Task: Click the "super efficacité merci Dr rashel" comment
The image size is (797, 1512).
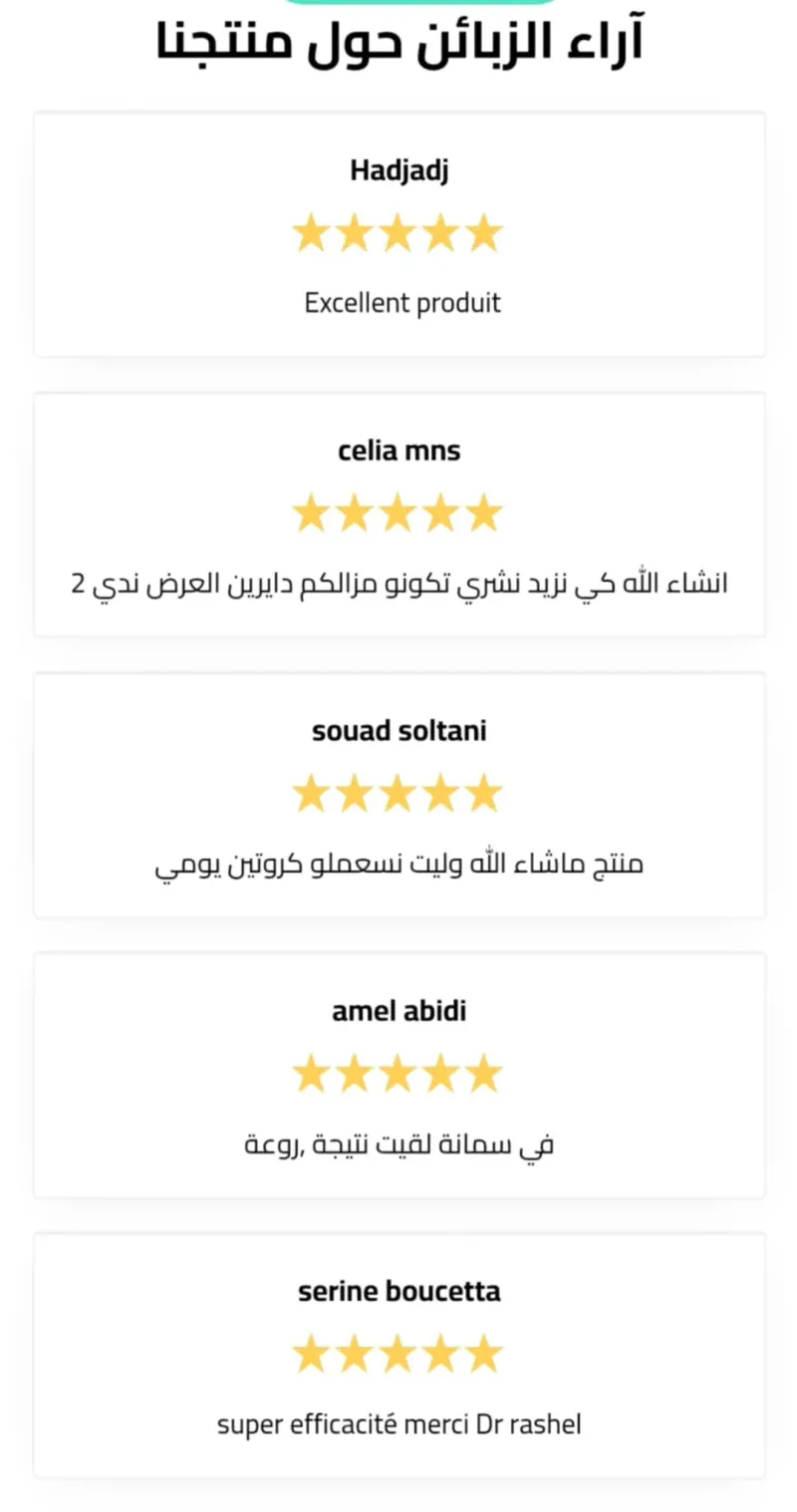Action: point(398,1424)
